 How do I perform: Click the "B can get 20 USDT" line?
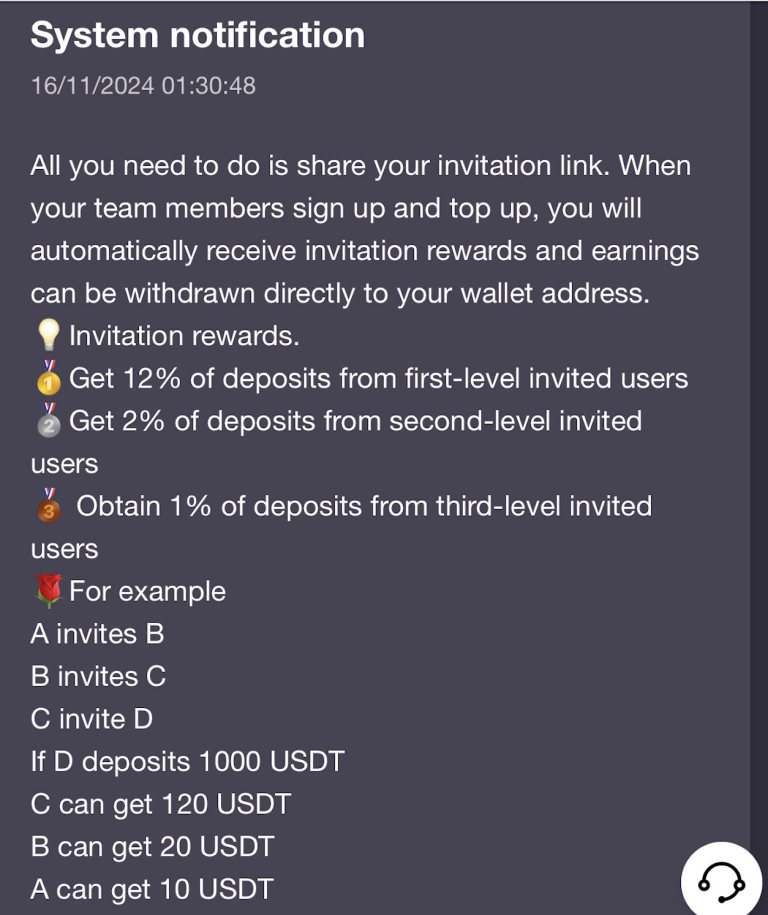tap(152, 847)
